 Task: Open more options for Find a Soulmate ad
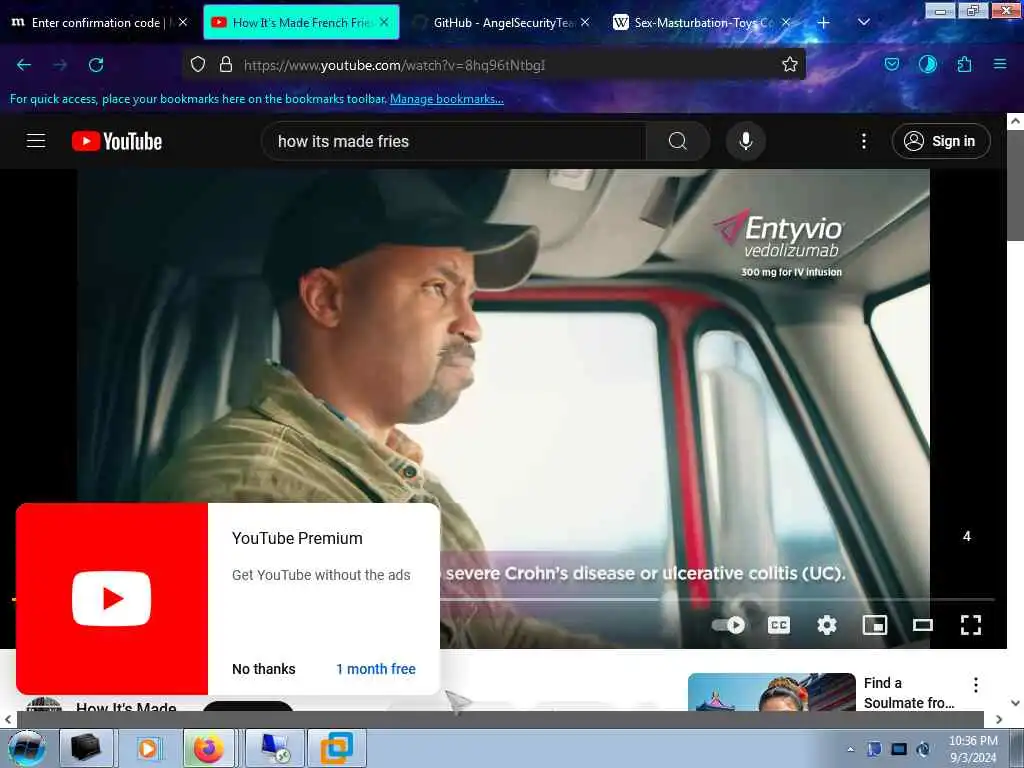[976, 684]
